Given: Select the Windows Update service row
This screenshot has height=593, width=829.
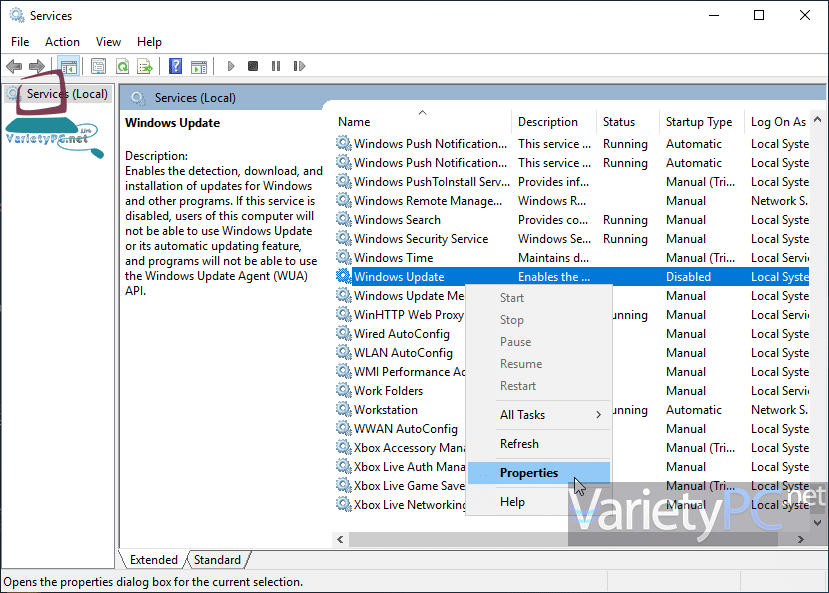Looking at the screenshot, I should (572, 276).
